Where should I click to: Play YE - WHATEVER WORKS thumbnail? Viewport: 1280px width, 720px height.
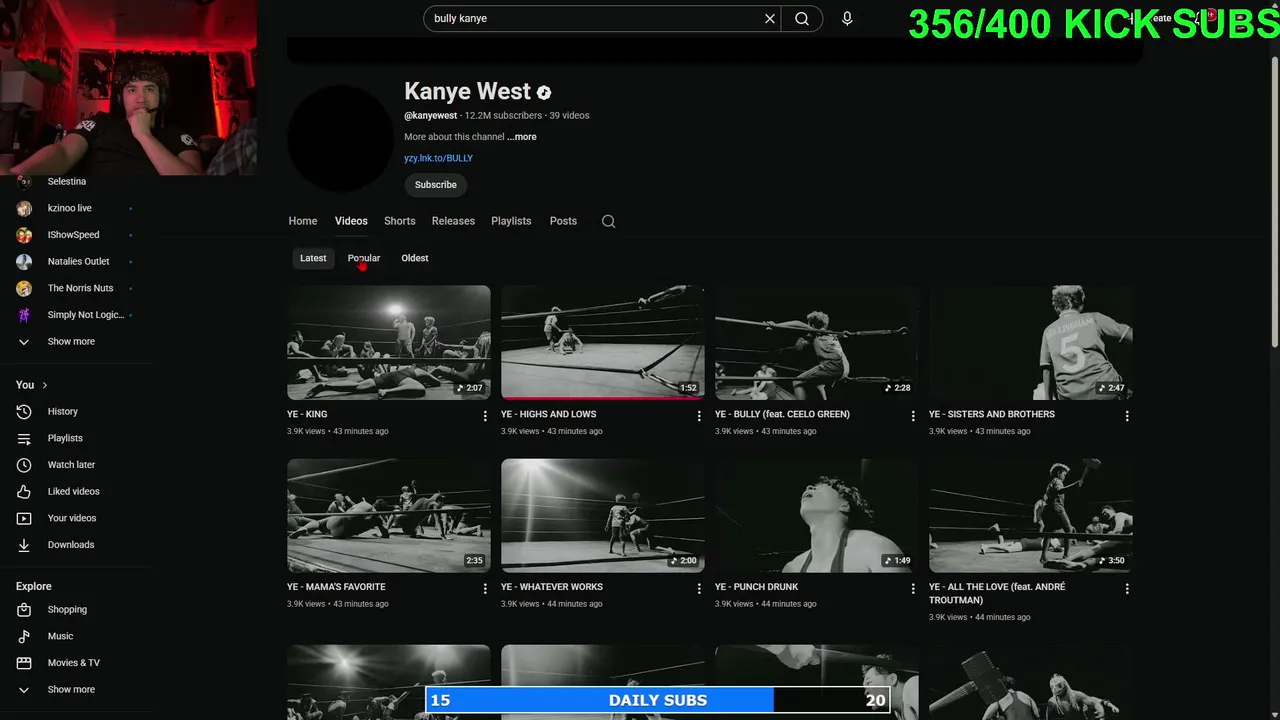tap(602, 515)
